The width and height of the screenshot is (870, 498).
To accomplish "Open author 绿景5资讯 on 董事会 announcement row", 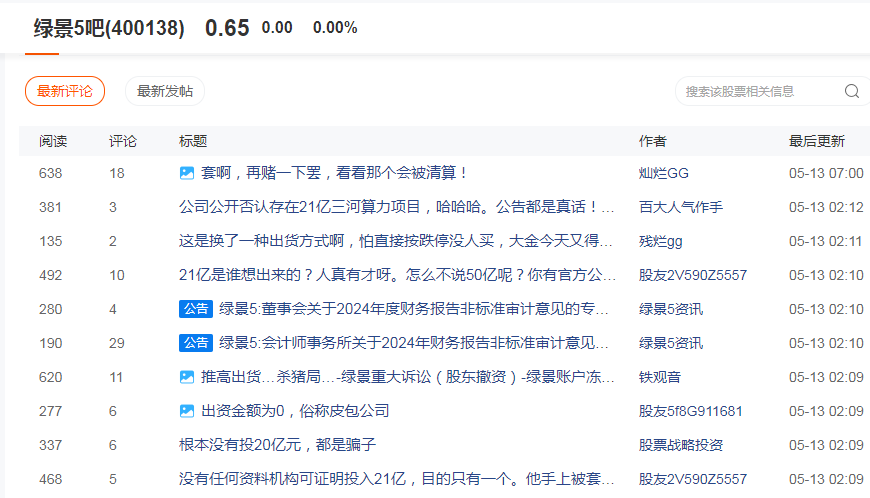I will pos(671,309).
